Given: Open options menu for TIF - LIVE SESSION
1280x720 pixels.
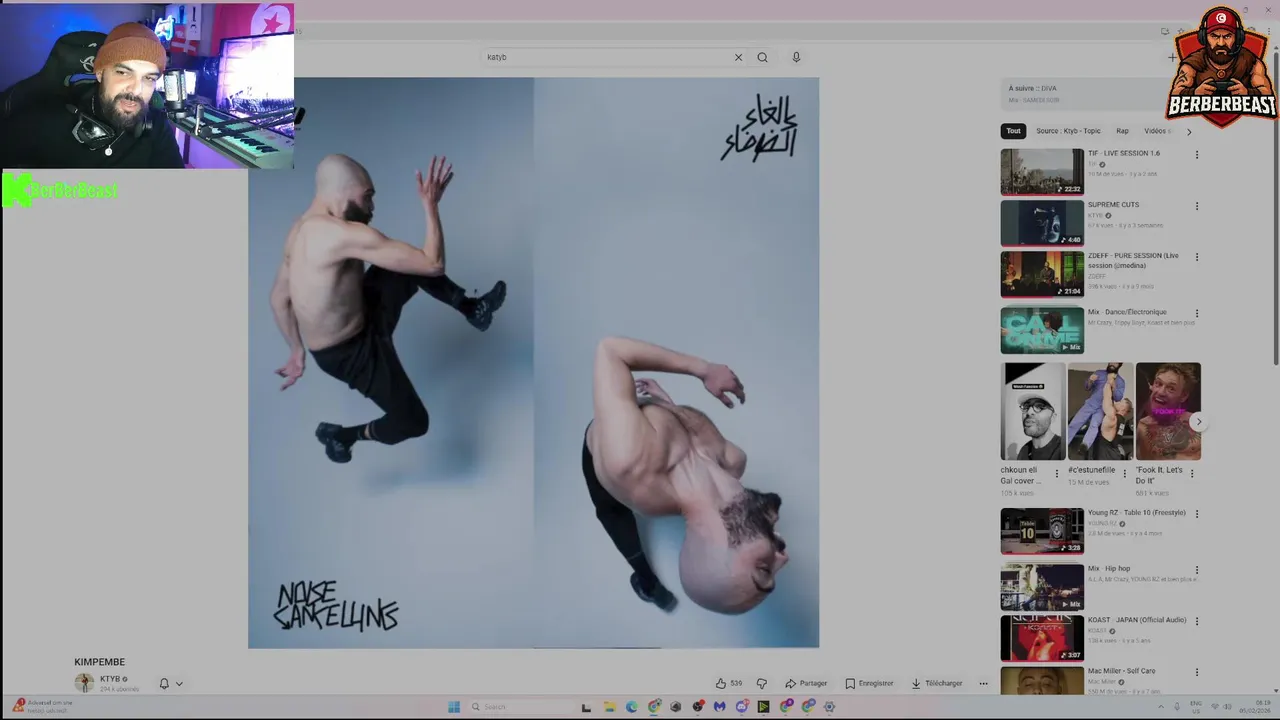Looking at the screenshot, I should coord(1196,155).
